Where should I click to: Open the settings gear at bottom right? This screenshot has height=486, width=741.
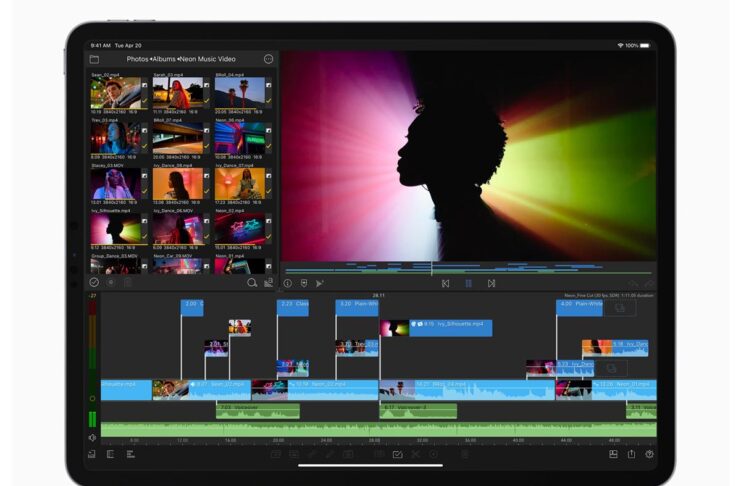649,454
